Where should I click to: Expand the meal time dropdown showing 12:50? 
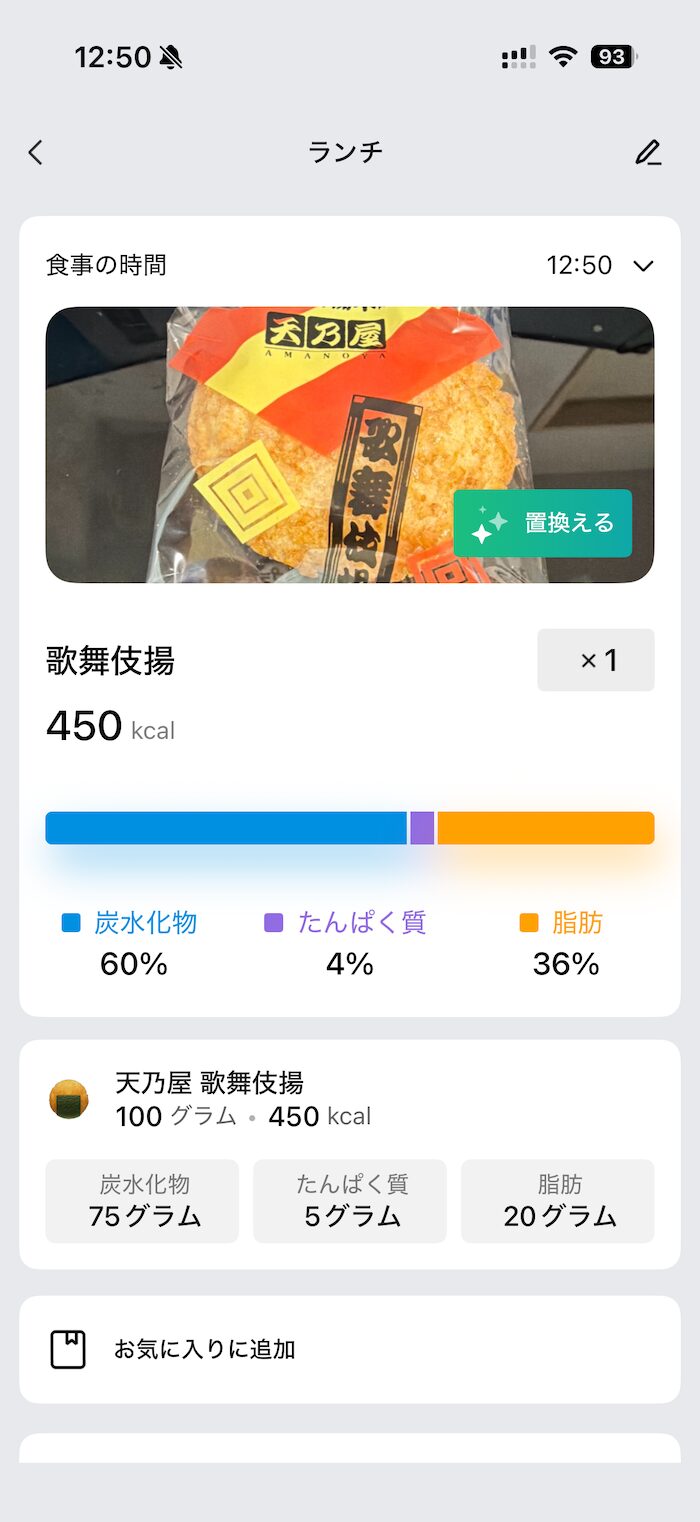pyautogui.click(x=643, y=265)
